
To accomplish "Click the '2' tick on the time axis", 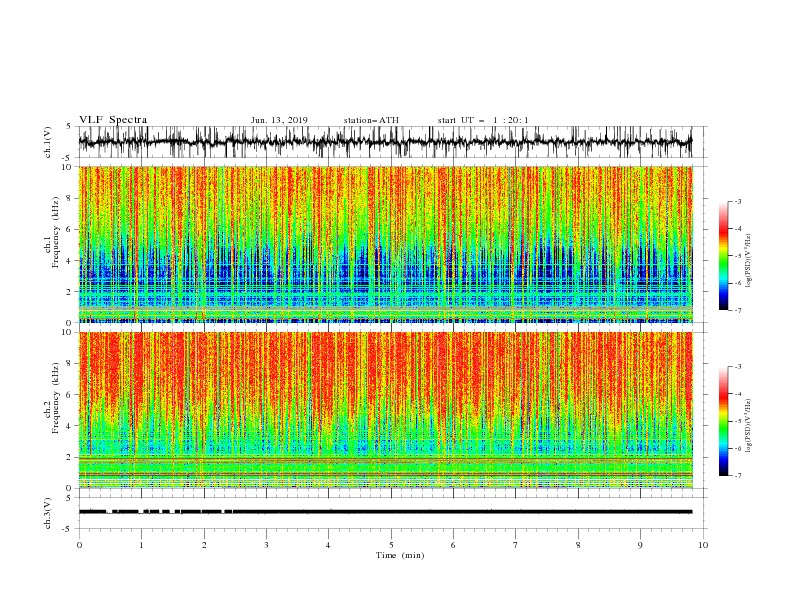I will (x=204, y=545).
